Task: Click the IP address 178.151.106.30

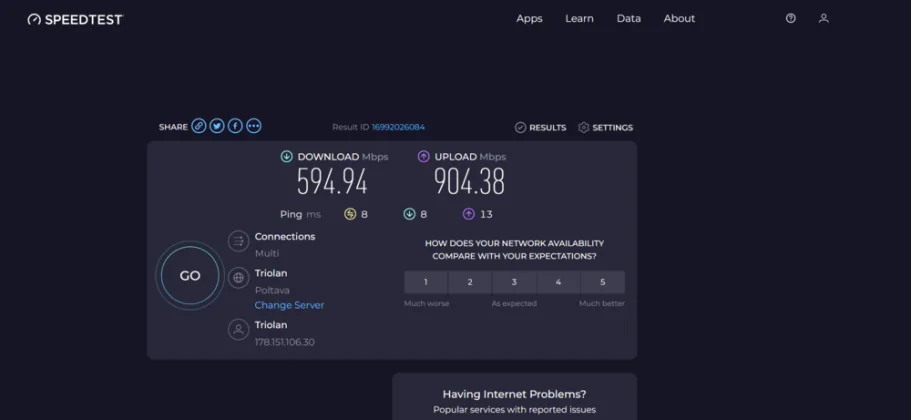Action: (285, 342)
